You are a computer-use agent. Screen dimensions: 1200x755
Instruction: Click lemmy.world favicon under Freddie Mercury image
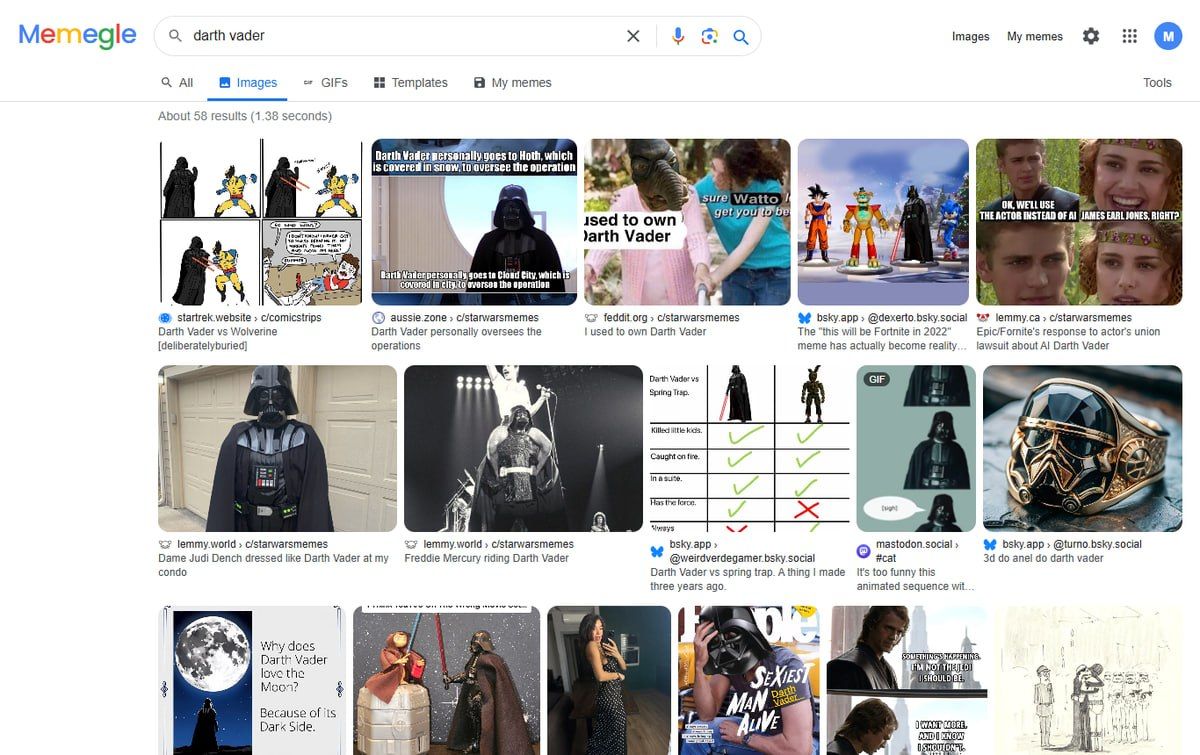(411, 545)
